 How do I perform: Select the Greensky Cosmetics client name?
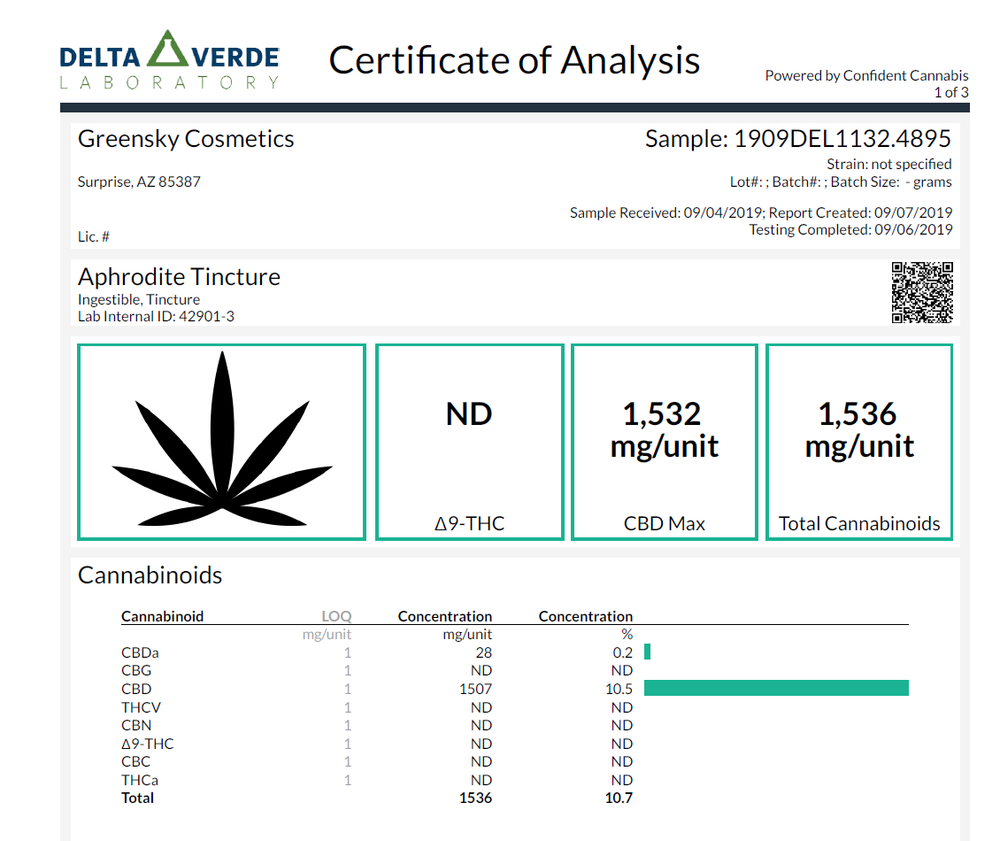coord(186,139)
